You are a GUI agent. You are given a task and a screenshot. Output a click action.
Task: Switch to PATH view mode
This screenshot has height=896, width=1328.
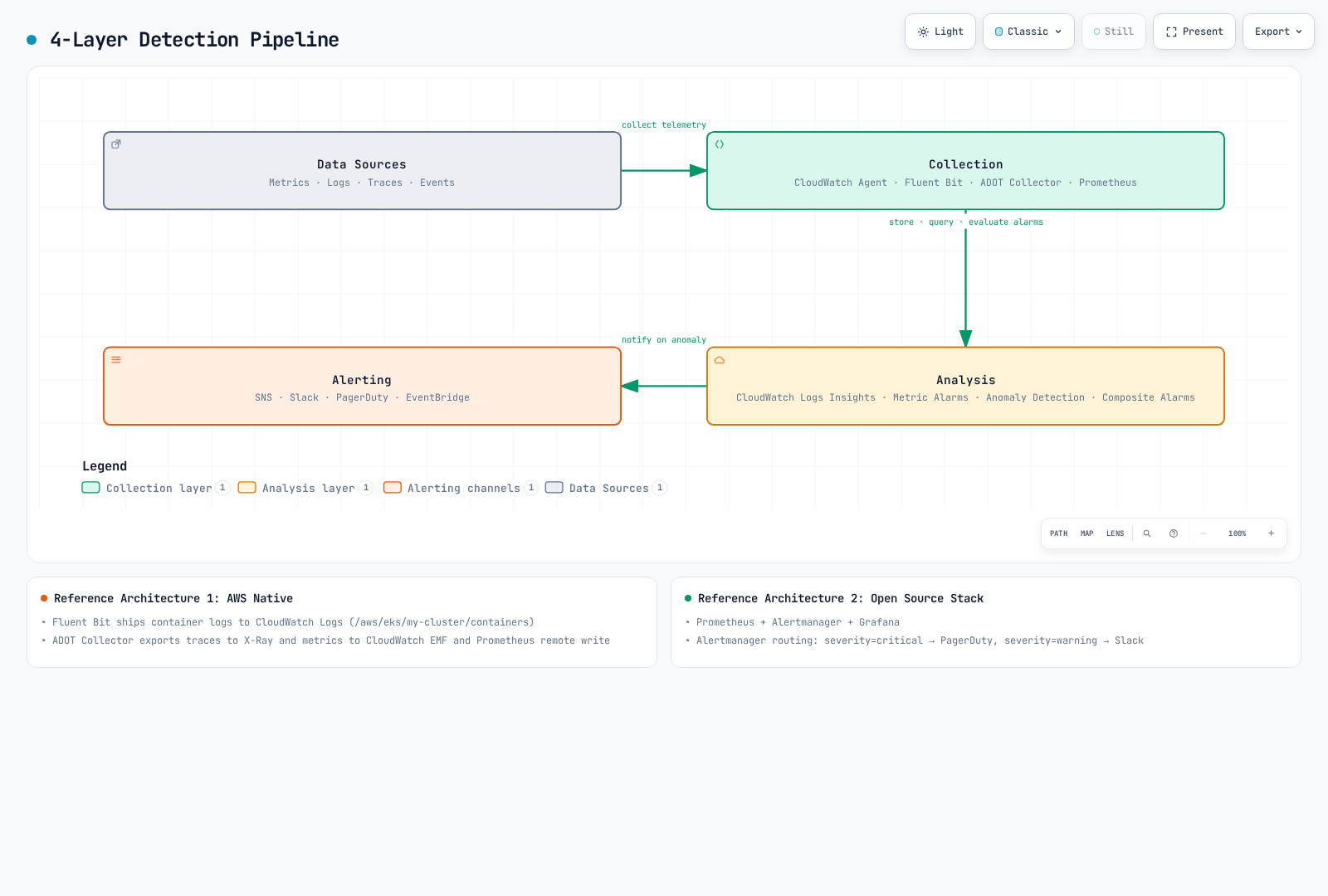[1058, 533]
